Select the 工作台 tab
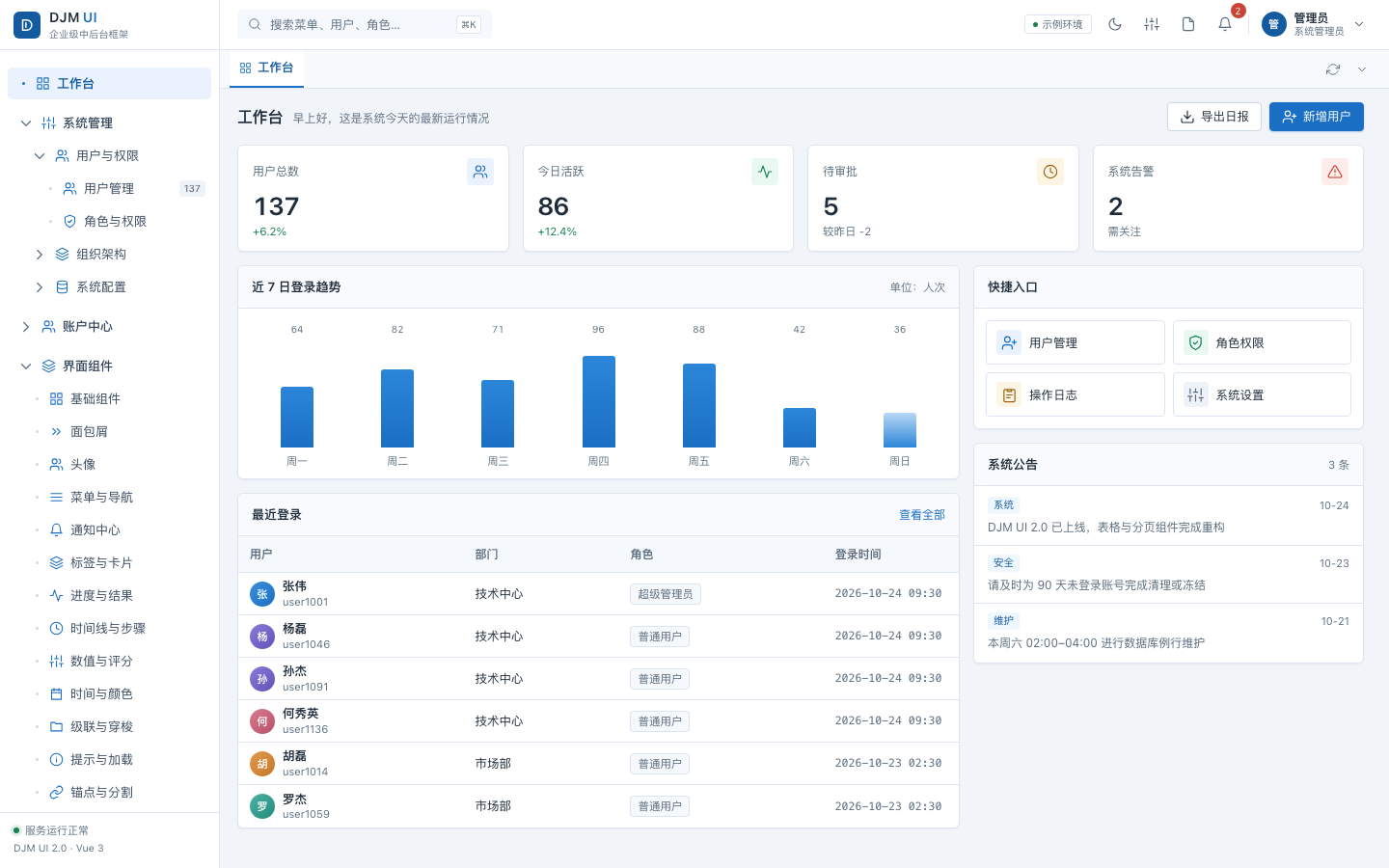This screenshot has height=868, width=1389. point(266,68)
